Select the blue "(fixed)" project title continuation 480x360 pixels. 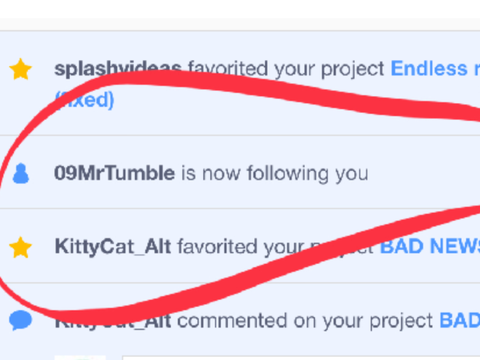coord(84,99)
